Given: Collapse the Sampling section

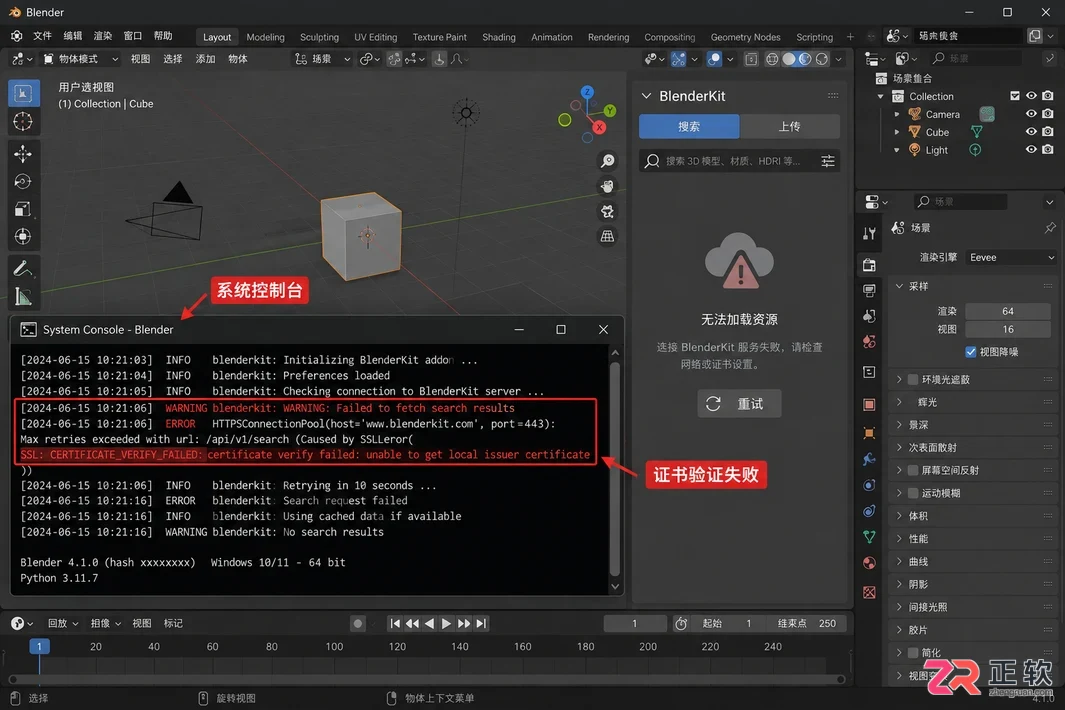Looking at the screenshot, I should coord(900,286).
